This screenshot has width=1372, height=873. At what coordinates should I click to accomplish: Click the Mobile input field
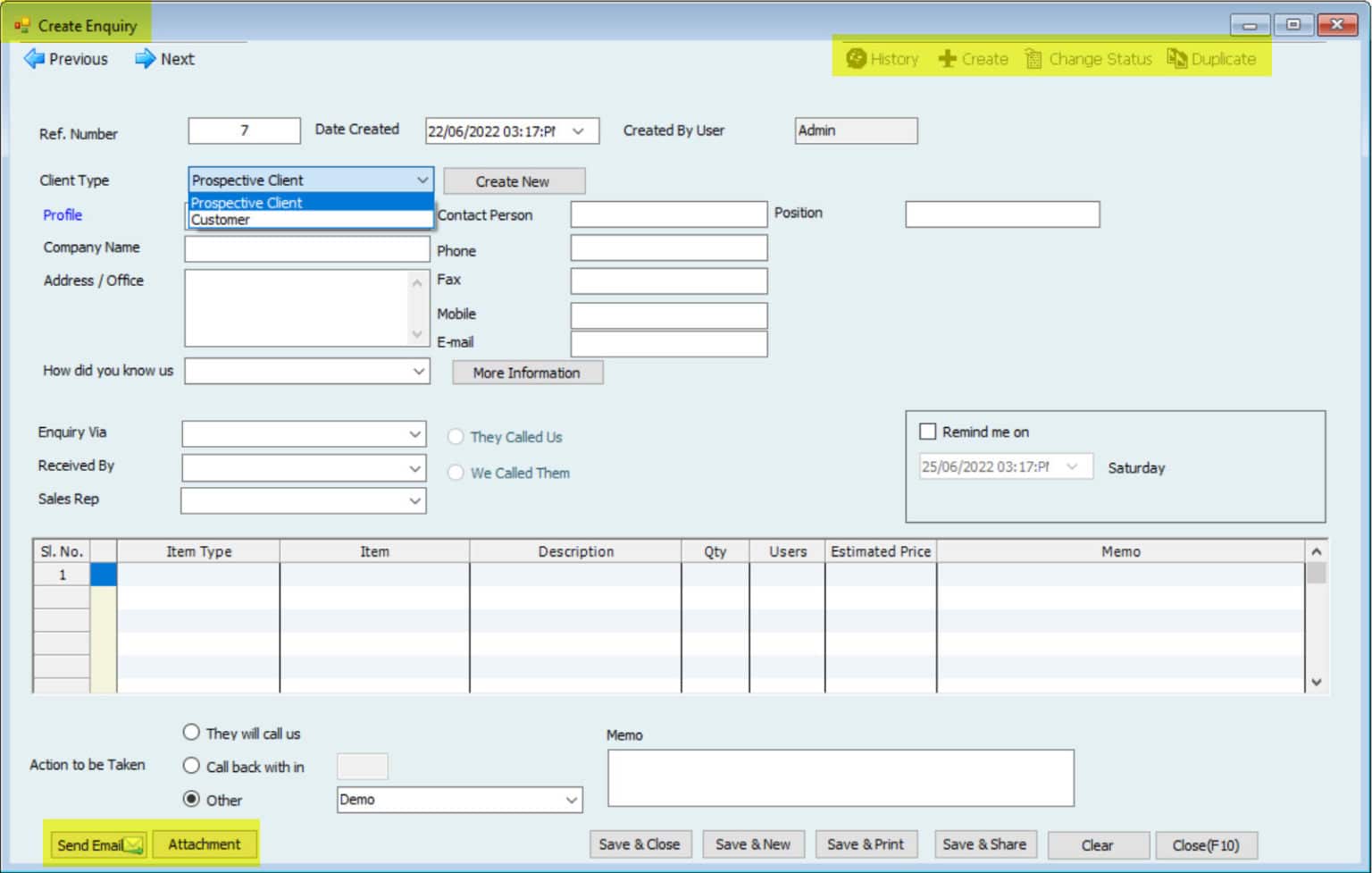pos(669,315)
